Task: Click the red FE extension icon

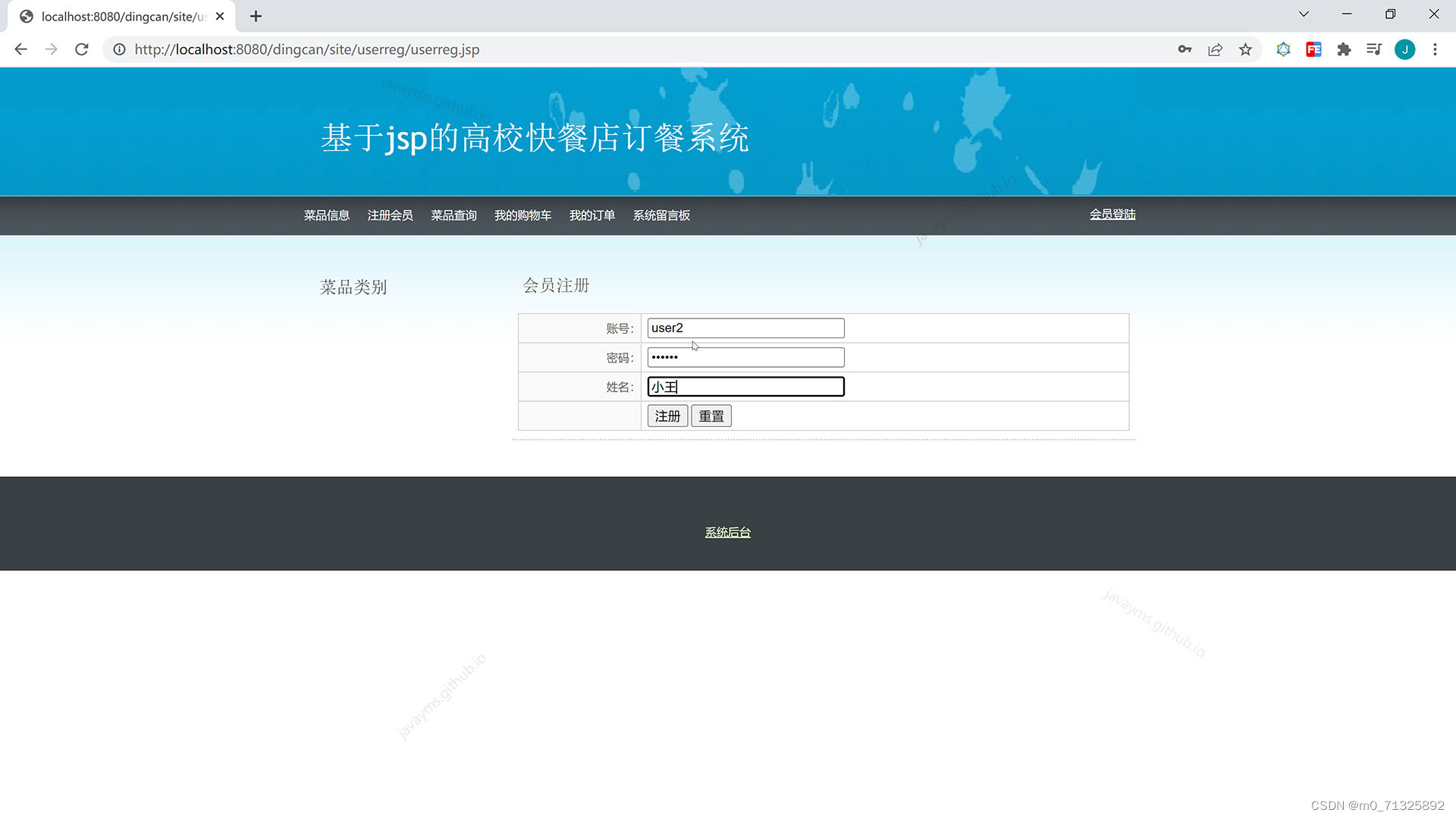Action: 1313,49
